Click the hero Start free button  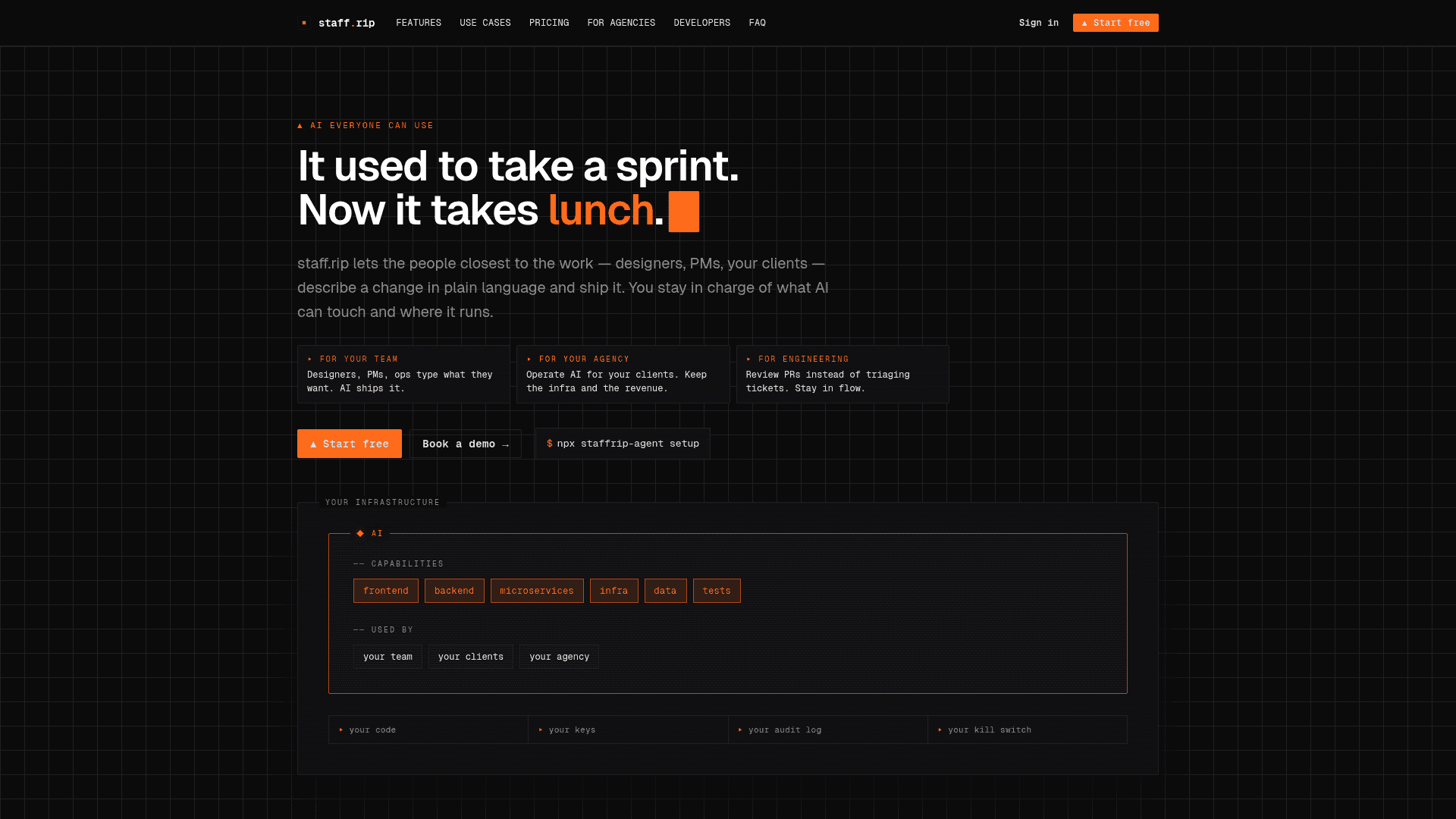pos(350,444)
